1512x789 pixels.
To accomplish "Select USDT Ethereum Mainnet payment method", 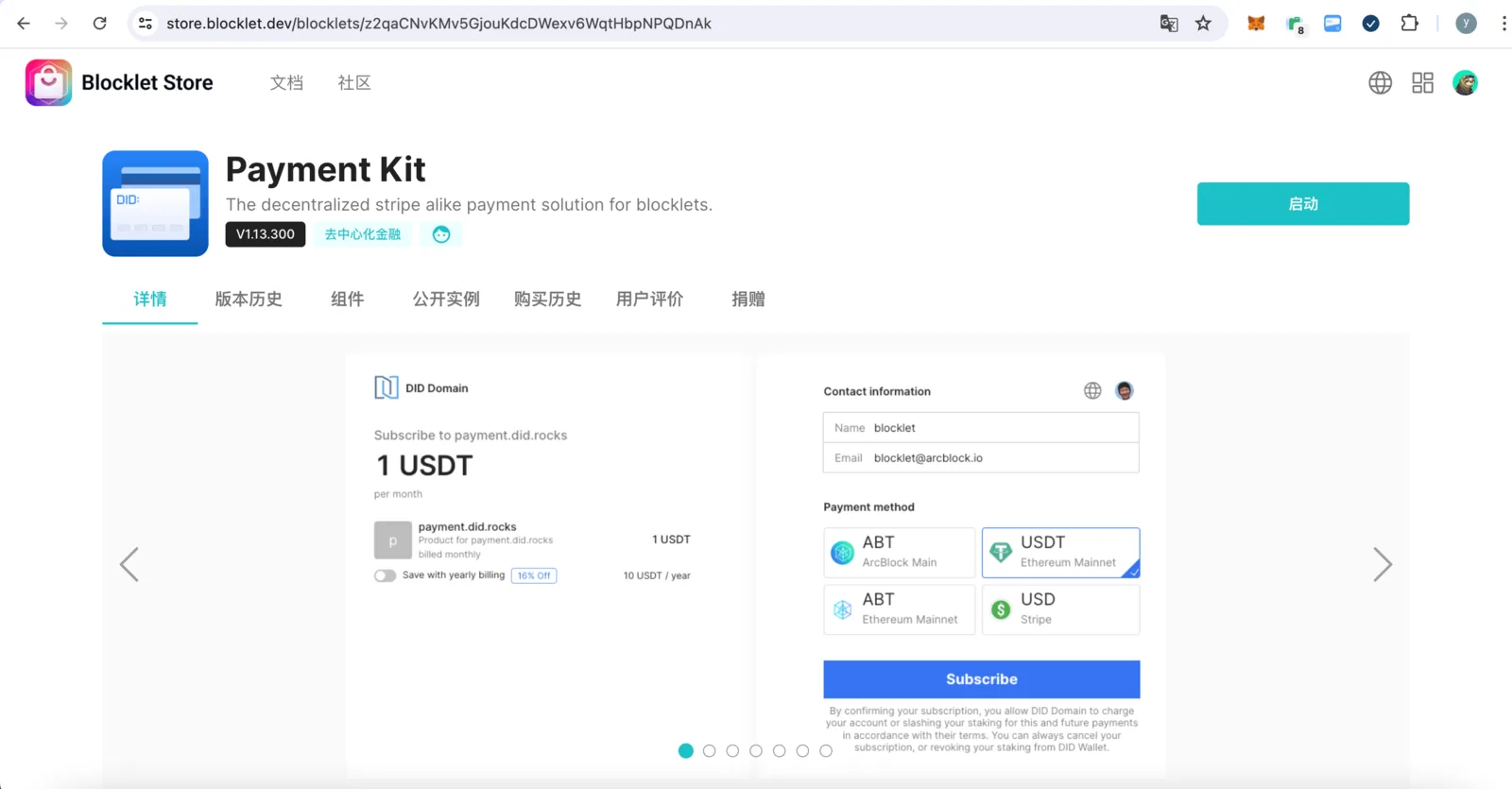I will click(1060, 552).
